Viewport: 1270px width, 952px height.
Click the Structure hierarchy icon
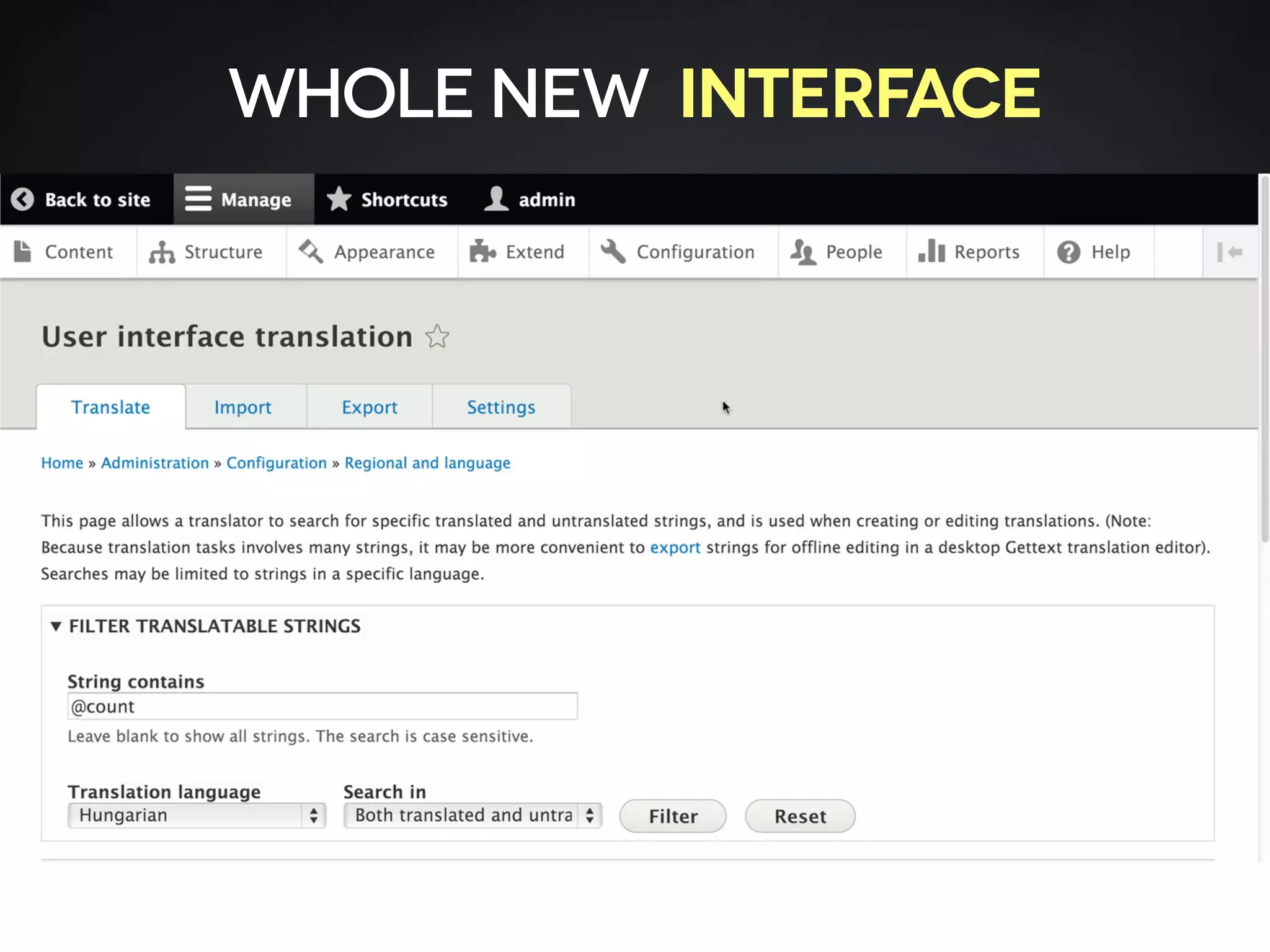click(162, 252)
